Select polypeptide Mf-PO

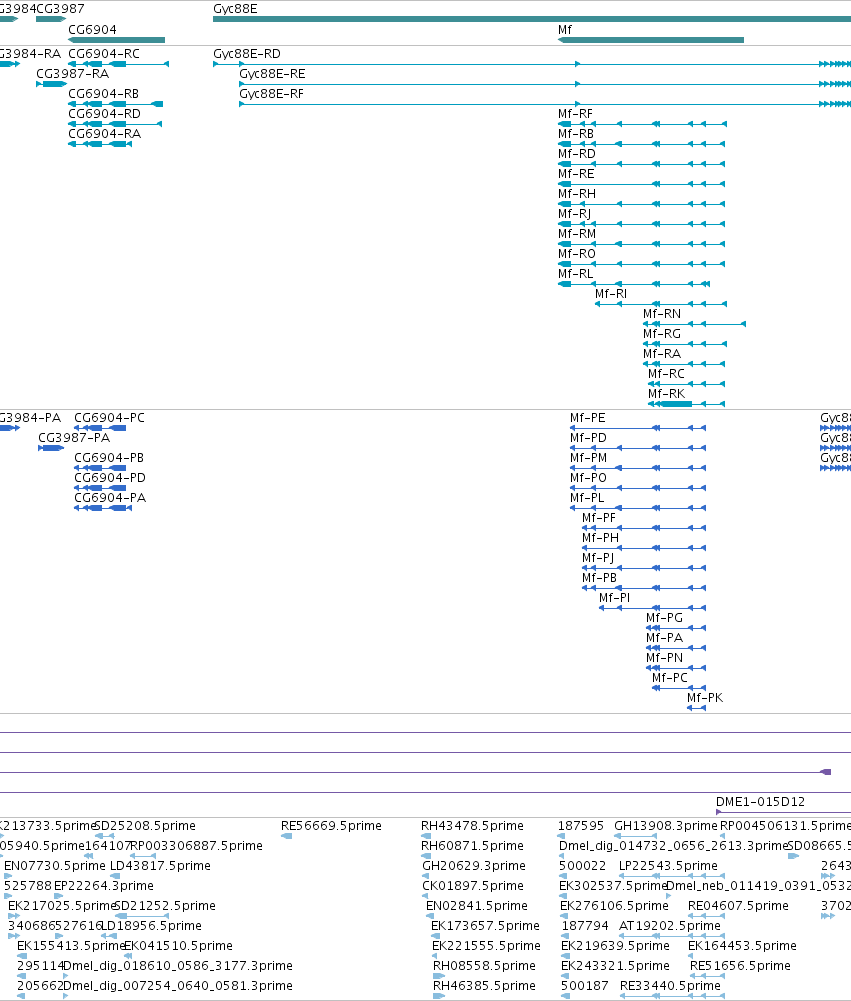(x=588, y=478)
